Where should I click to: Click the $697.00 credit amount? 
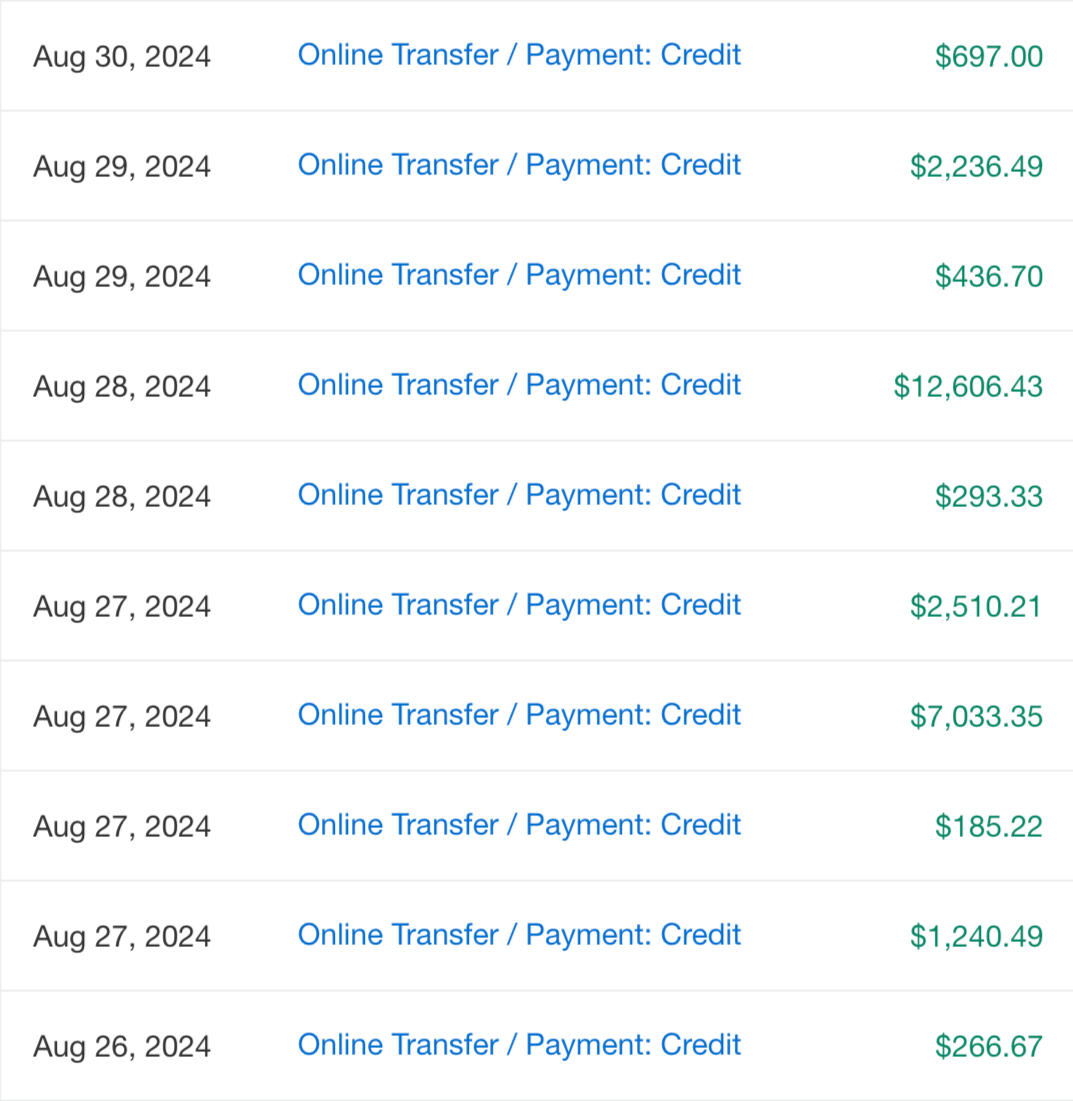pyautogui.click(x=988, y=56)
